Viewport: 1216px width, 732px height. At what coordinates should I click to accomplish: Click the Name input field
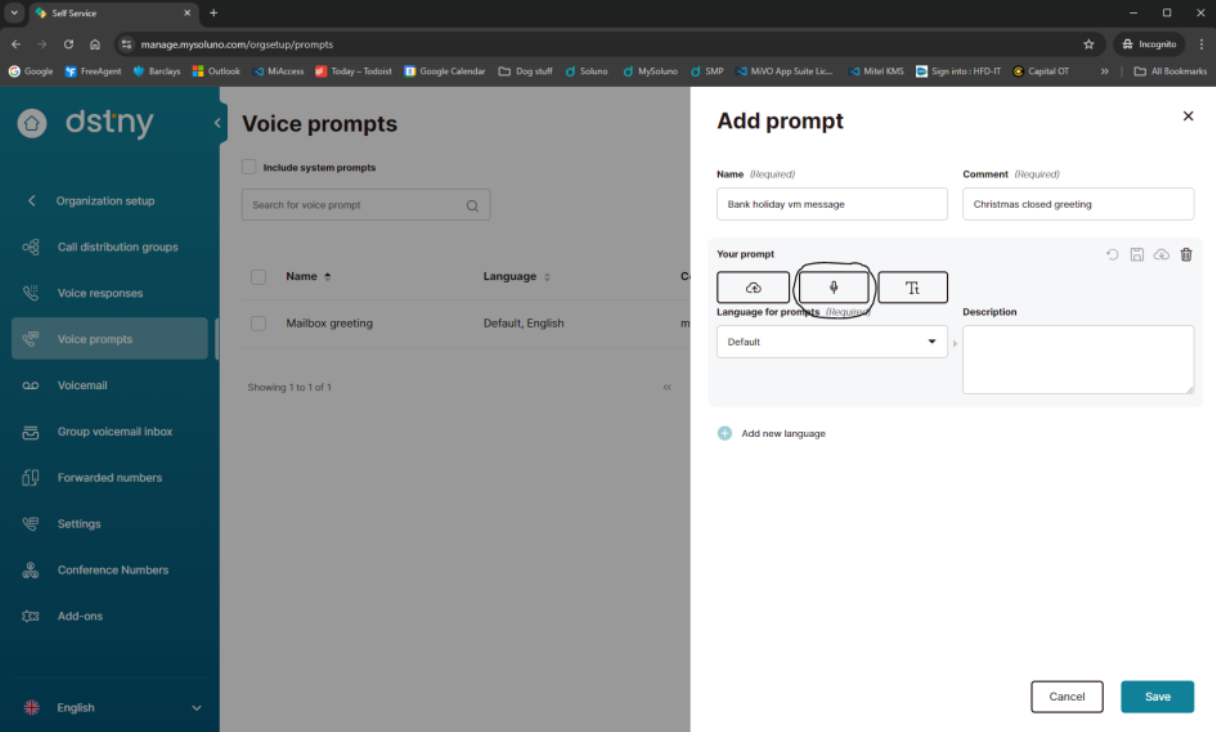pyautogui.click(x=832, y=204)
